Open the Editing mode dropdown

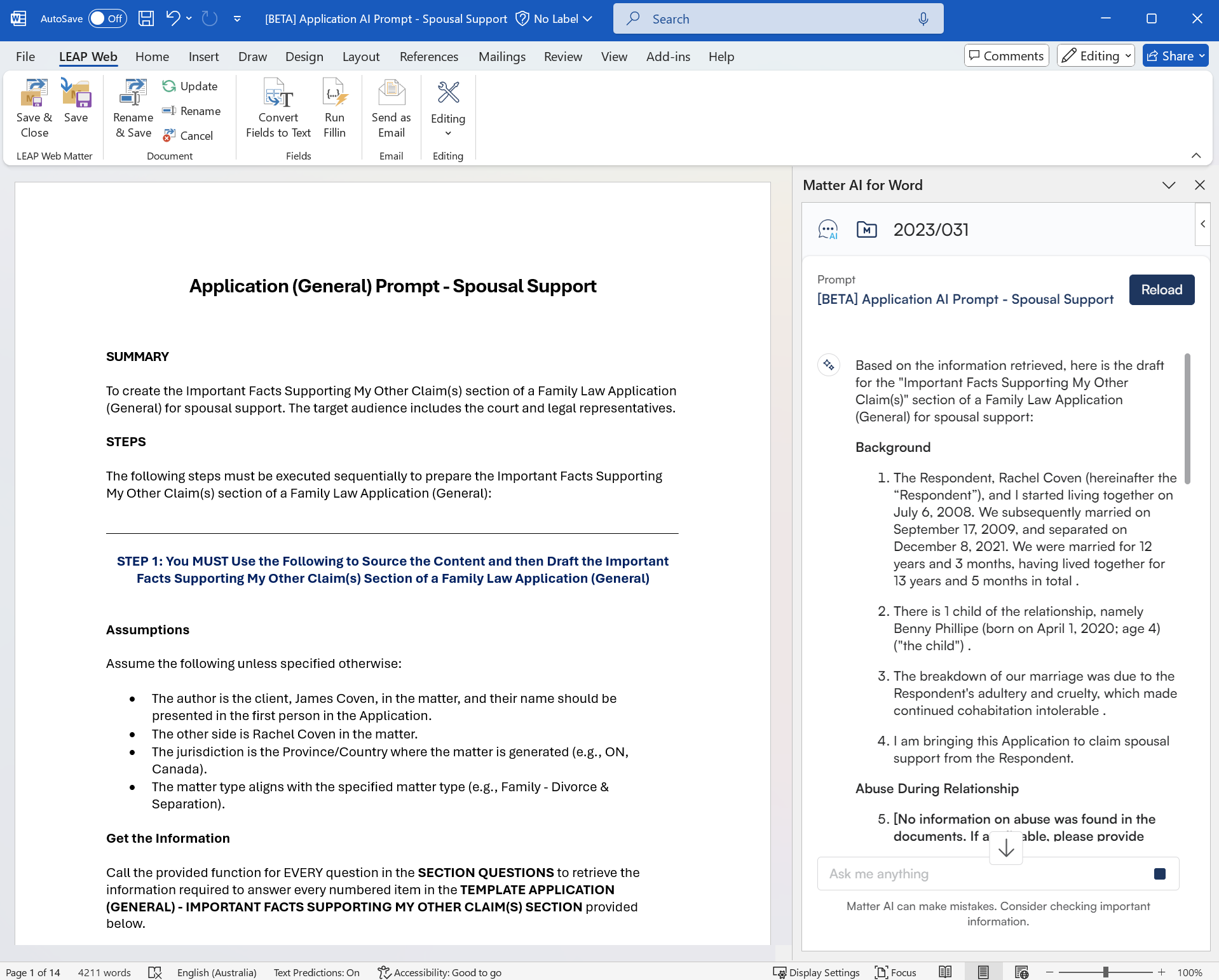pyautogui.click(x=1096, y=56)
